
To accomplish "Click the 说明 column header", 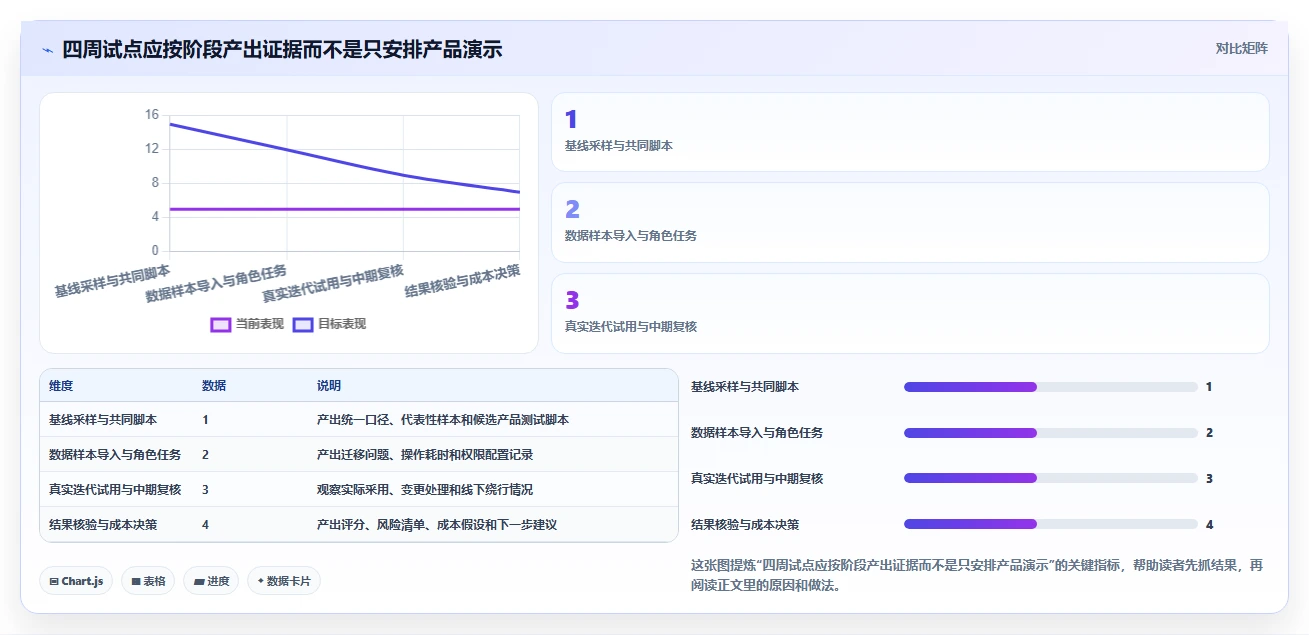I will tap(329, 386).
